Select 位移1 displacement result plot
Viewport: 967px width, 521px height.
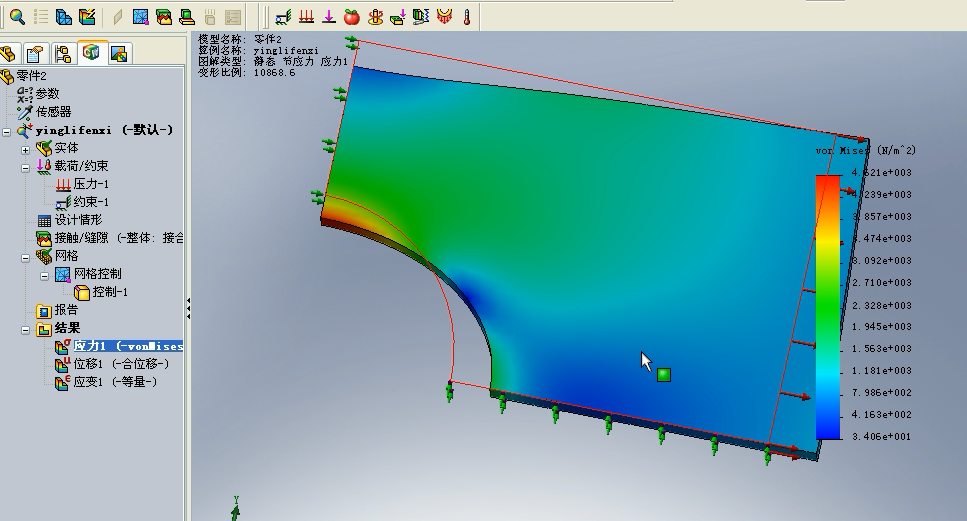click(x=120, y=364)
